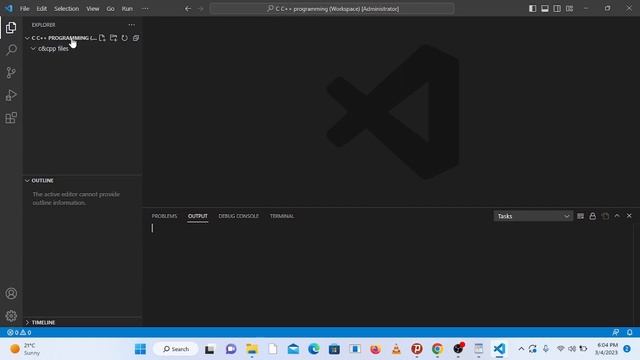The width and height of the screenshot is (640, 360).
Task: Click the VS Code logo in title bar
Action: point(9,9)
